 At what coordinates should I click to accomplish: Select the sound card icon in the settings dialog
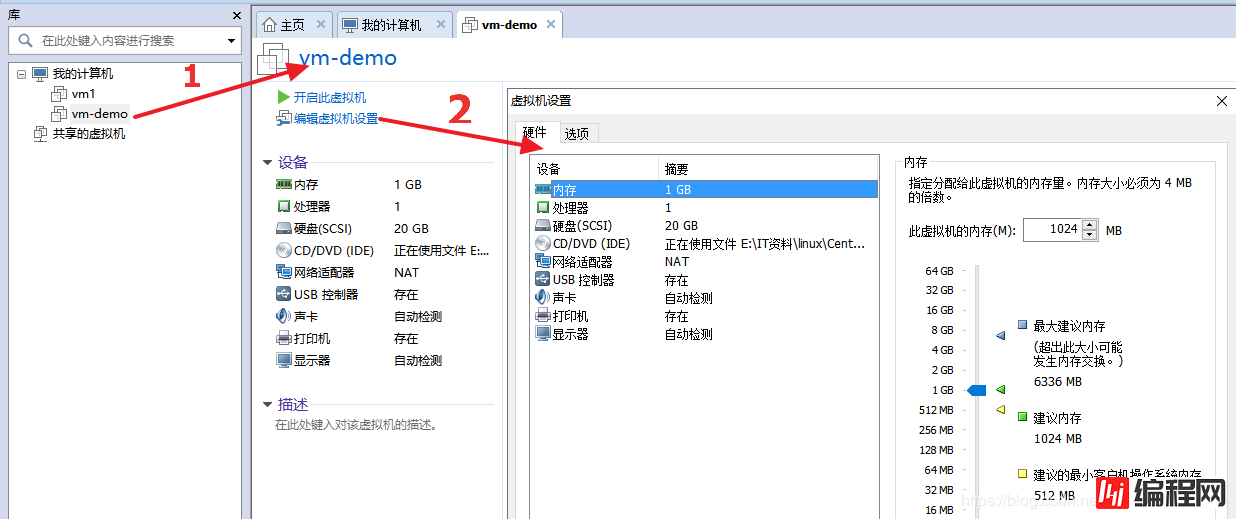tap(543, 298)
